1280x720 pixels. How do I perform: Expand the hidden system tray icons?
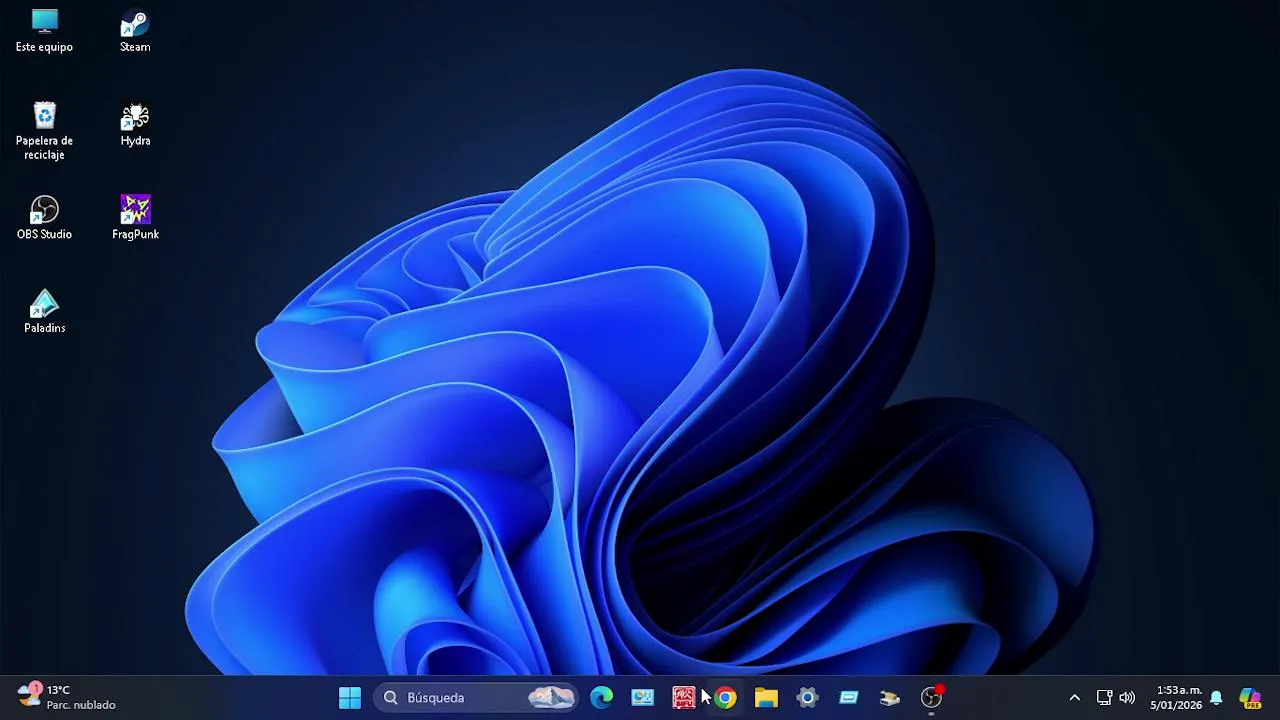coord(1075,698)
